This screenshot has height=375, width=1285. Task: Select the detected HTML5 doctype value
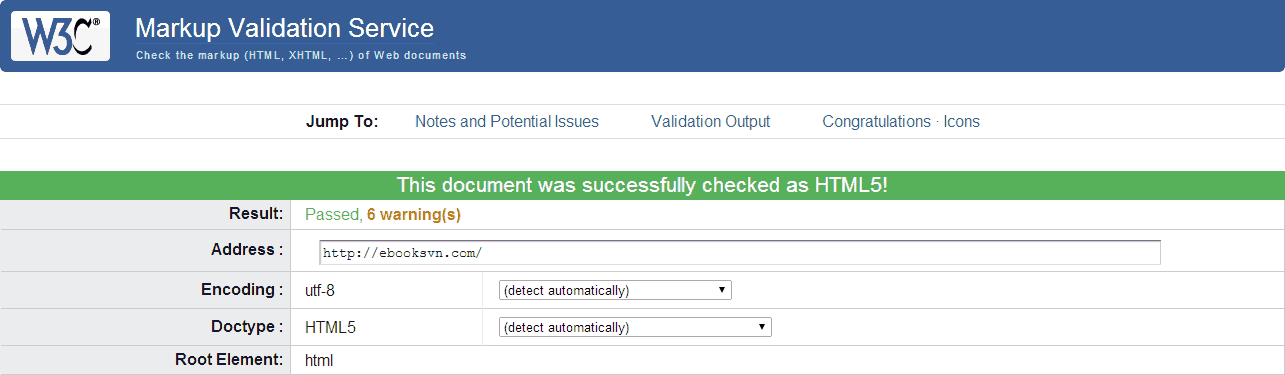click(330, 327)
